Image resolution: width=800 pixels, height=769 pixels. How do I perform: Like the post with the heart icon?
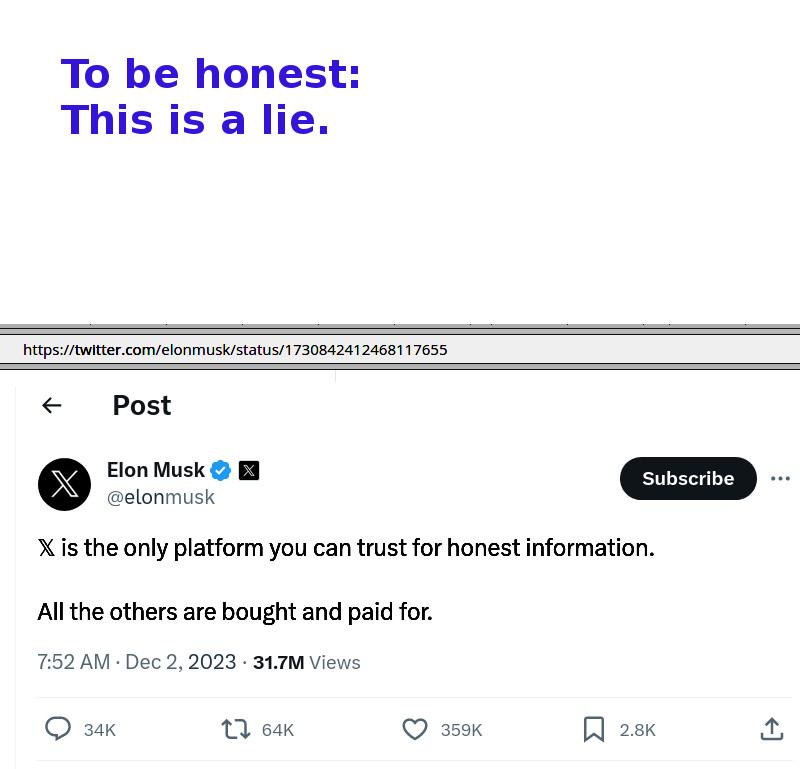415,729
